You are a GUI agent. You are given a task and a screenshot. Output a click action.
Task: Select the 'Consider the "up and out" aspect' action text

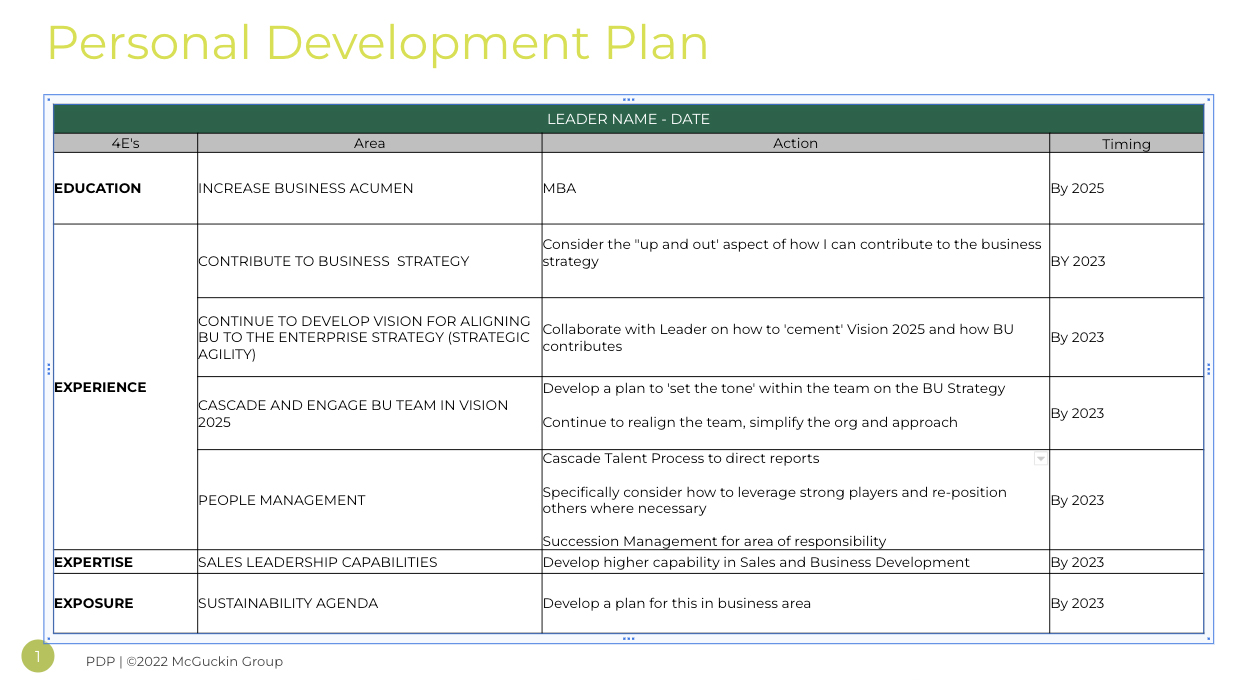pyautogui.click(x=792, y=253)
